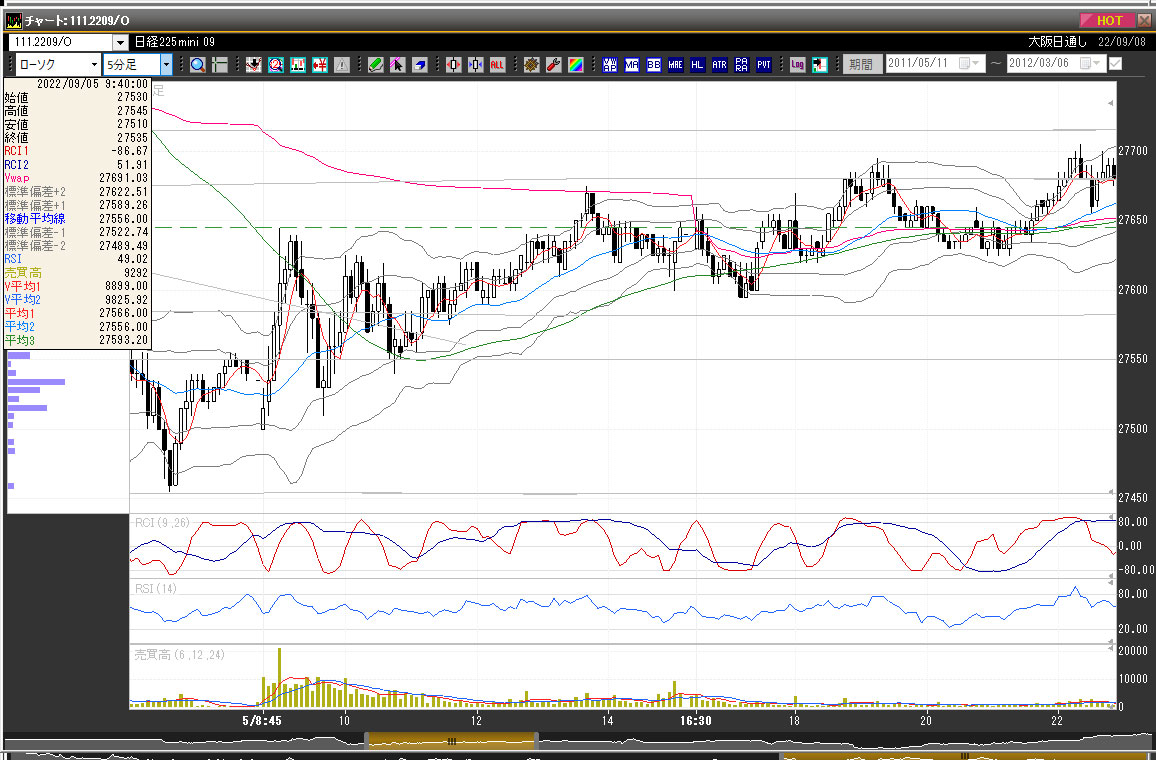Toggle the Log scale icon
Viewport: 1156px width, 760px height.
(x=798, y=65)
